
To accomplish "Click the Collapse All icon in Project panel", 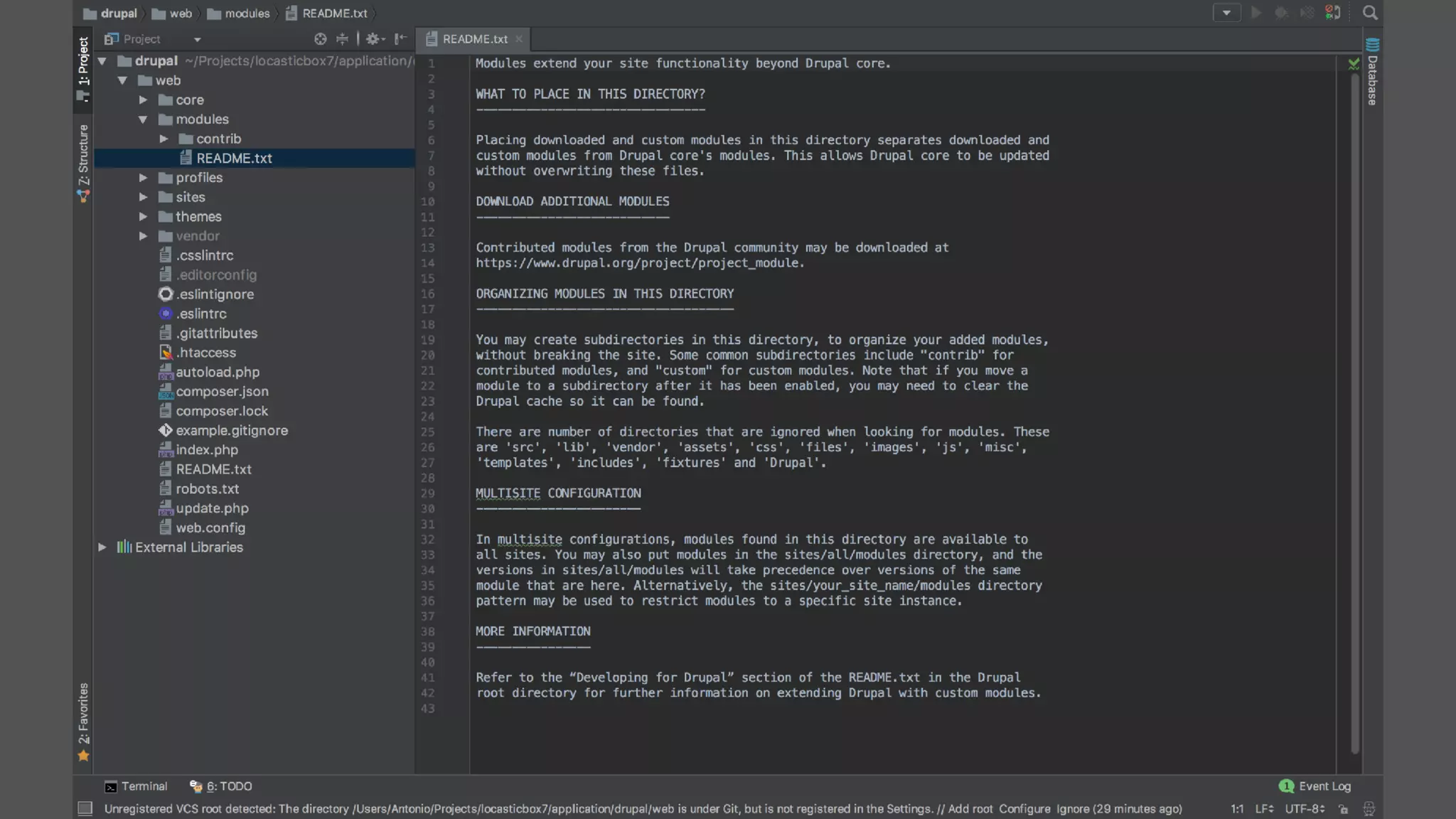I will 342,39.
